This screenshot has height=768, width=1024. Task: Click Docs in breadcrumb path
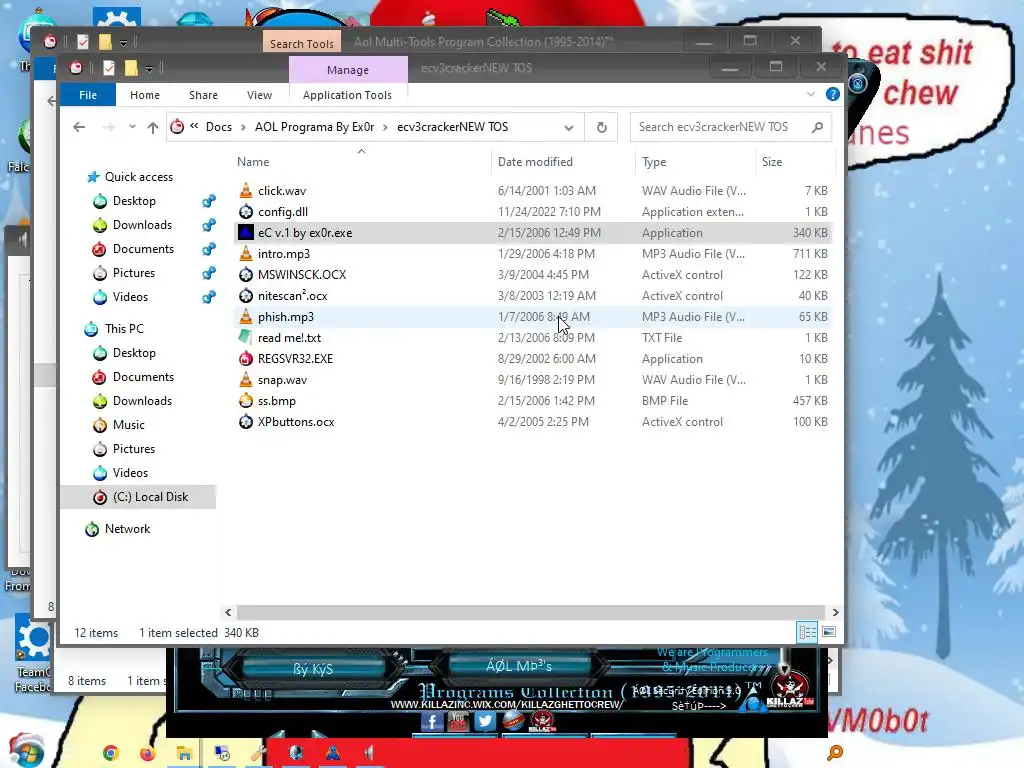point(219,127)
